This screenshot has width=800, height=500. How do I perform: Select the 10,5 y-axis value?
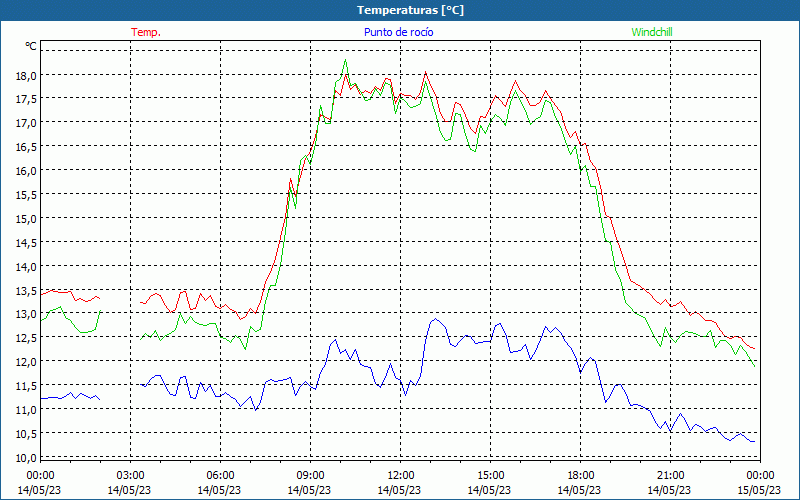click(x=26, y=434)
